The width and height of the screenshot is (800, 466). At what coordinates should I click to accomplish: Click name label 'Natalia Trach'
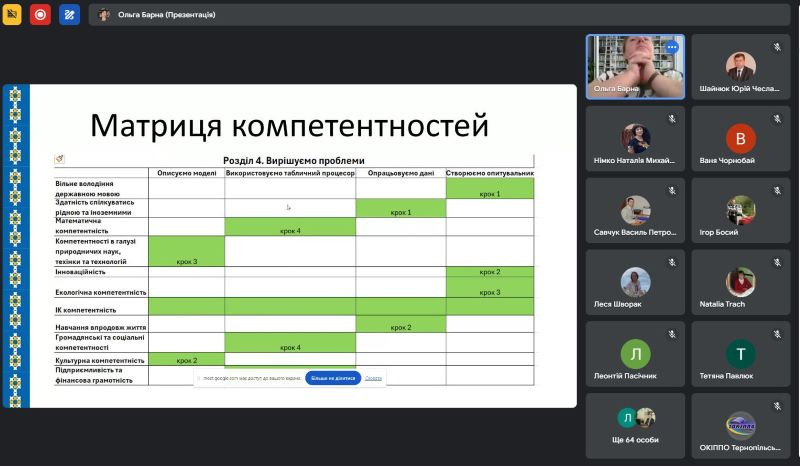point(722,304)
